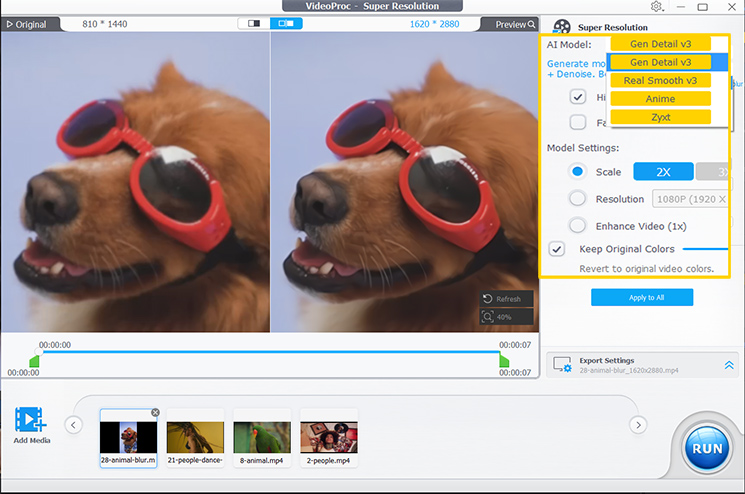Click the Keep Original Colors slider line
The width and height of the screenshot is (745, 494).
[x=706, y=248]
